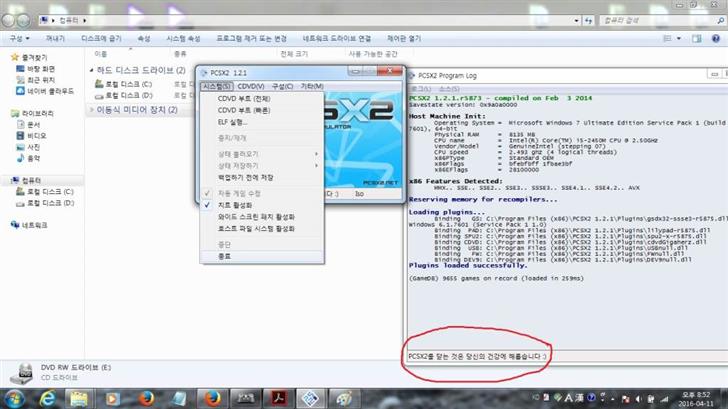Open the CDVD(V) menu in PCSX2

click(x=251, y=86)
